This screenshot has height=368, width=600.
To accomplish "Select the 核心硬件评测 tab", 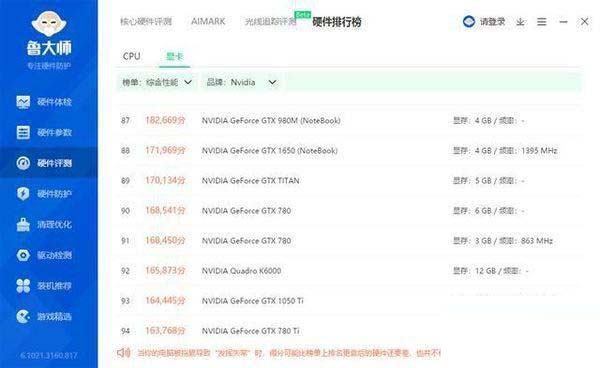I will pyautogui.click(x=146, y=21).
